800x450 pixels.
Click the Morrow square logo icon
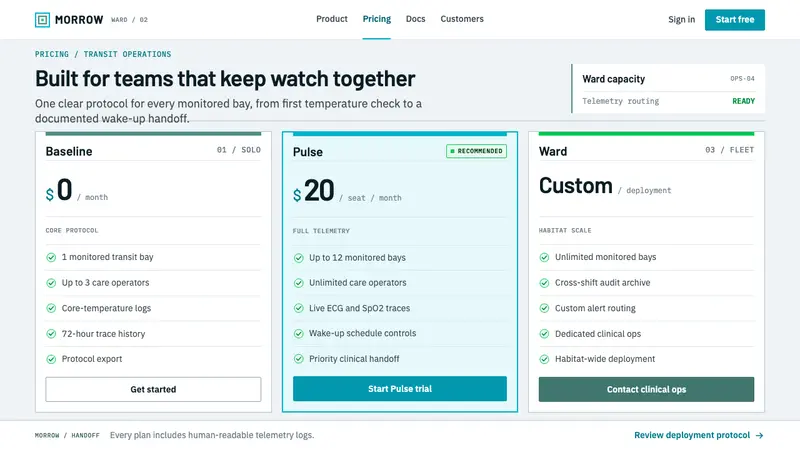click(42, 20)
